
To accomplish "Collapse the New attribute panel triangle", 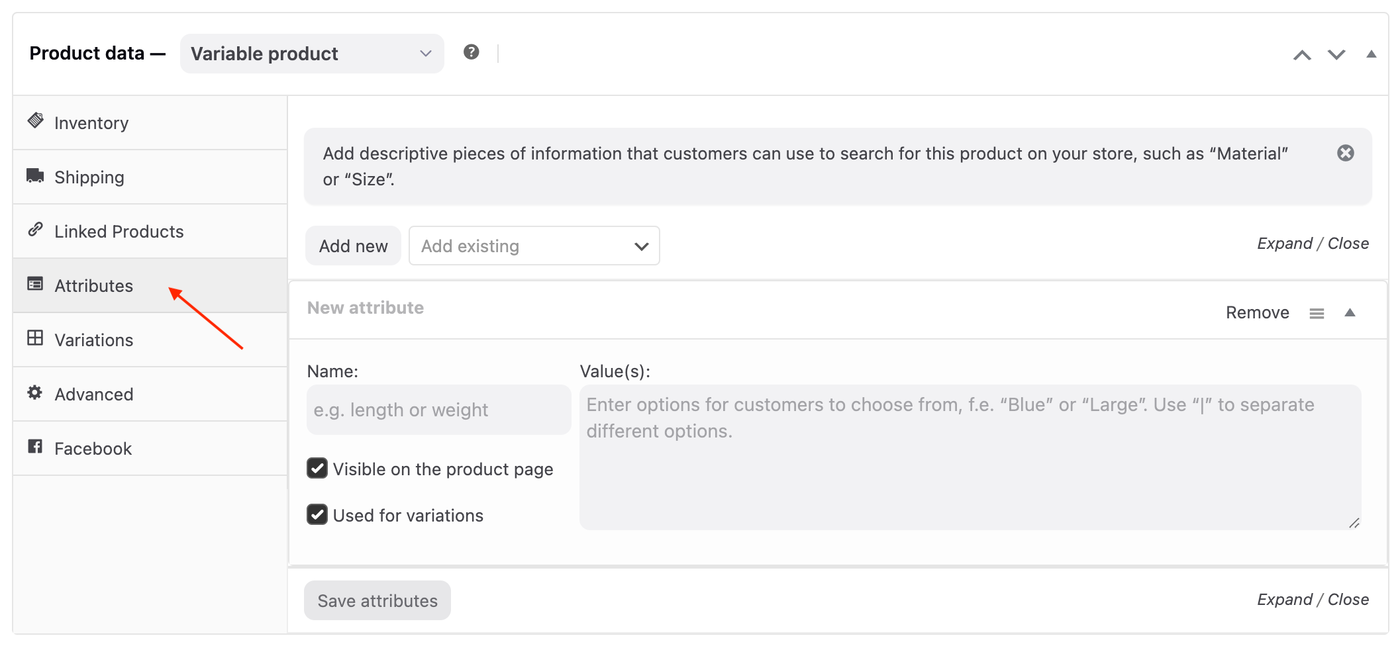I will [x=1350, y=313].
